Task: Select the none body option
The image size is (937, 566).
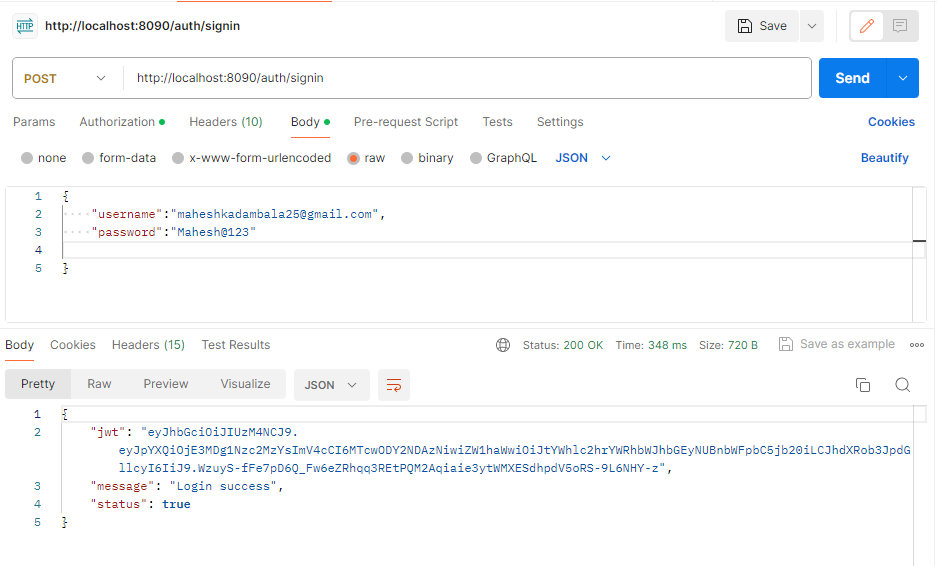Action: pyautogui.click(x=43, y=158)
